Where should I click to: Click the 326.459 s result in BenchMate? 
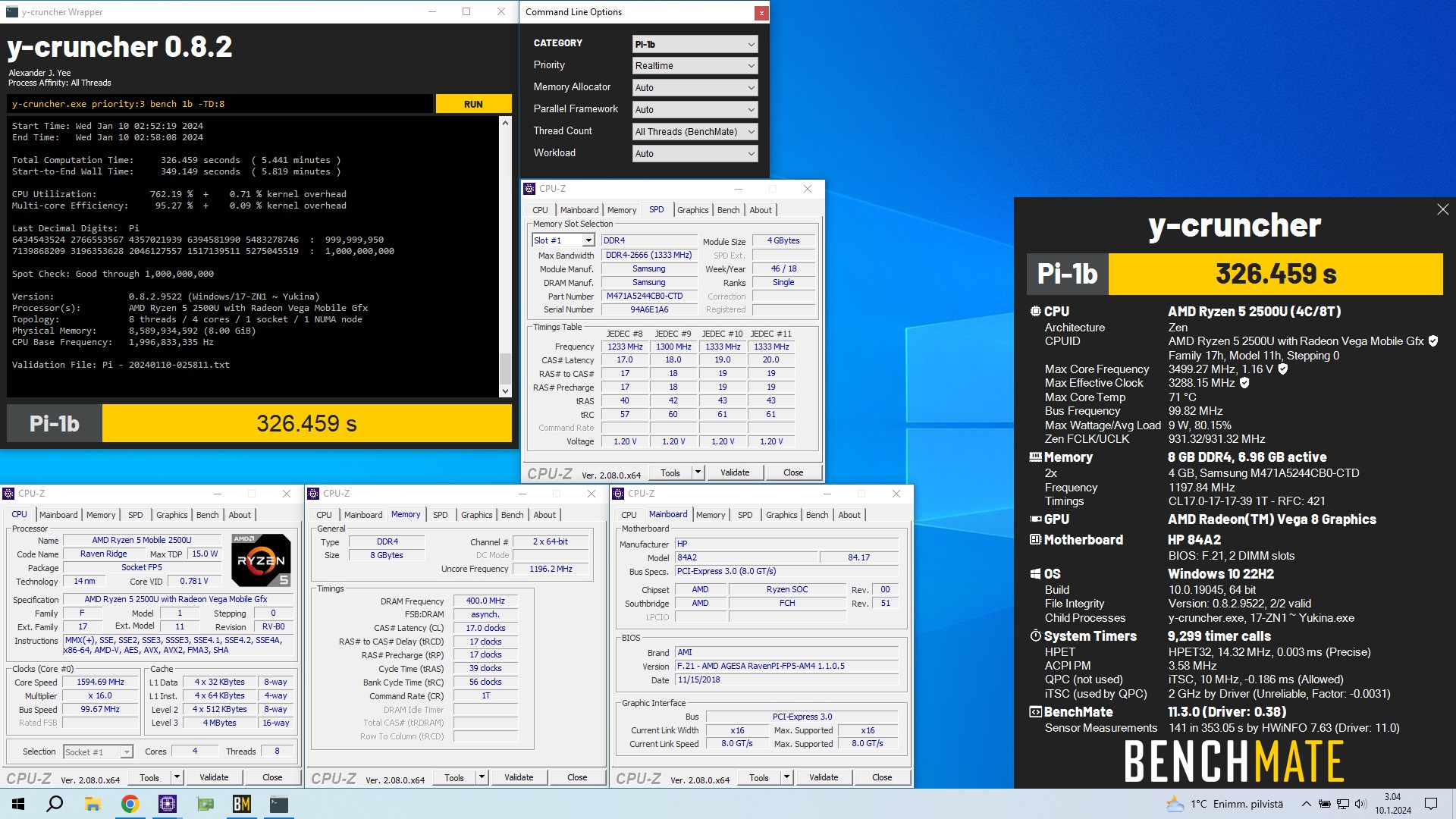pyautogui.click(x=1276, y=274)
